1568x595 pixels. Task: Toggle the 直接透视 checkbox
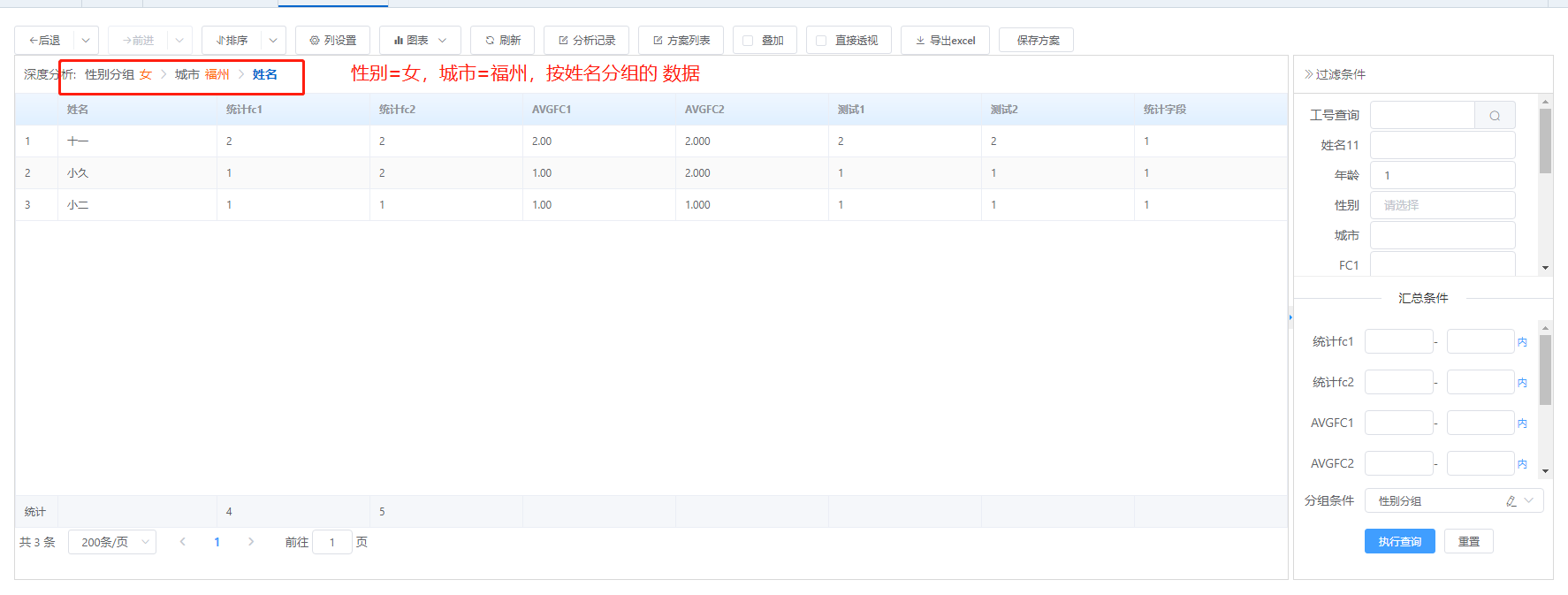(821, 41)
